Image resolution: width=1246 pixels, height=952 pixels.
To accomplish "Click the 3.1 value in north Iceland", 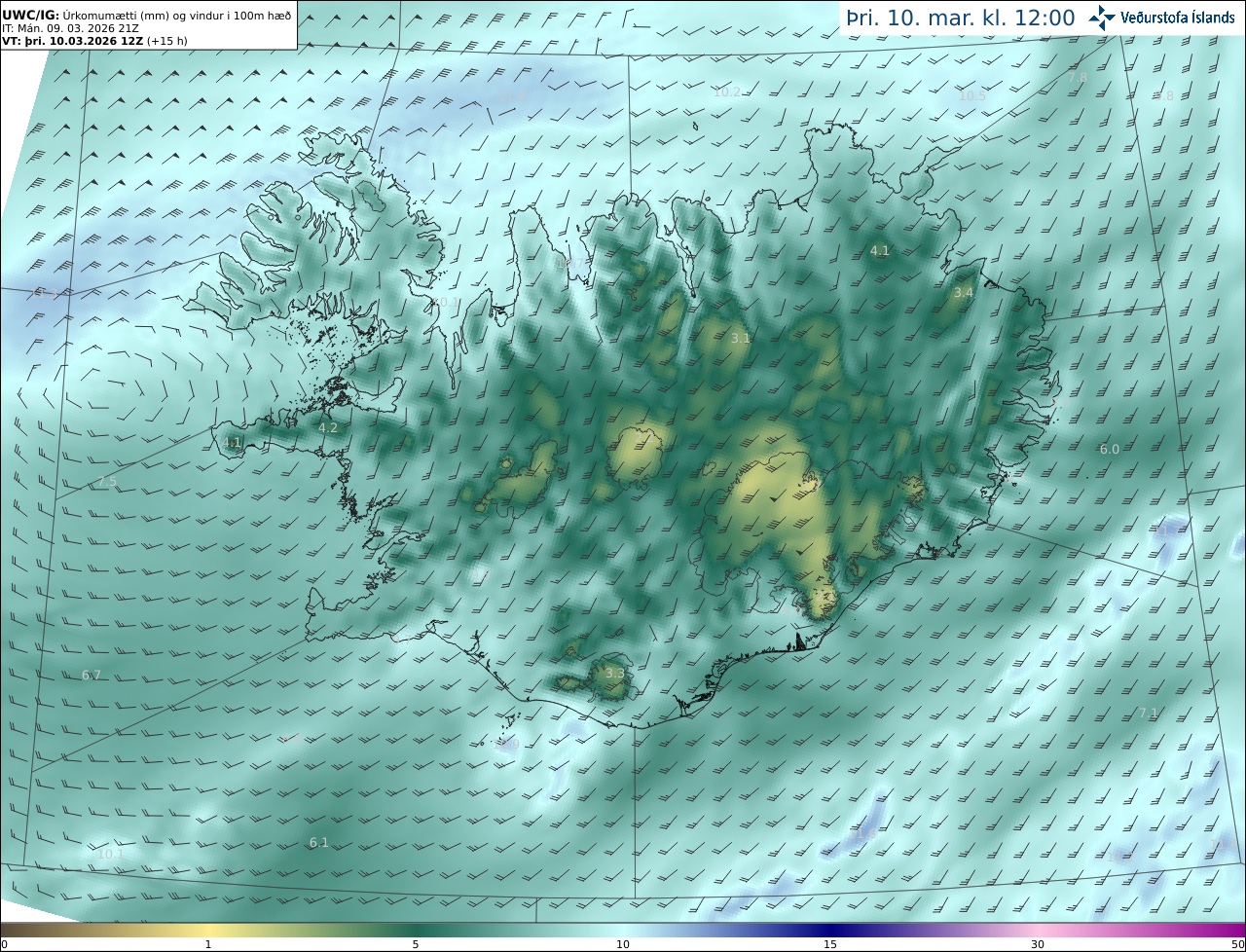I will [741, 338].
